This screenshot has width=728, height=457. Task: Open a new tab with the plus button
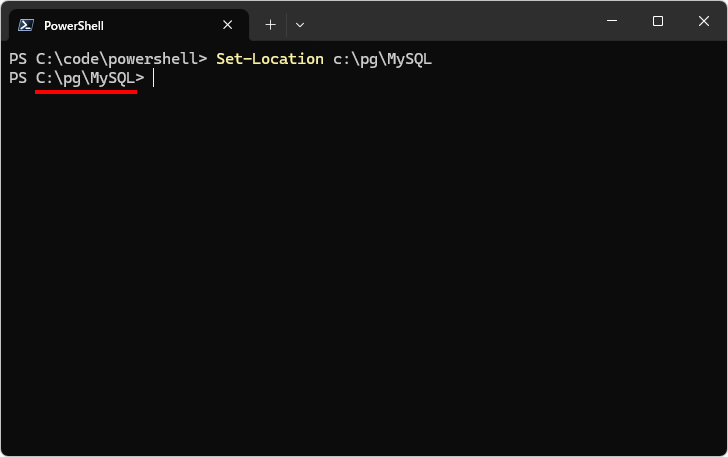270,25
